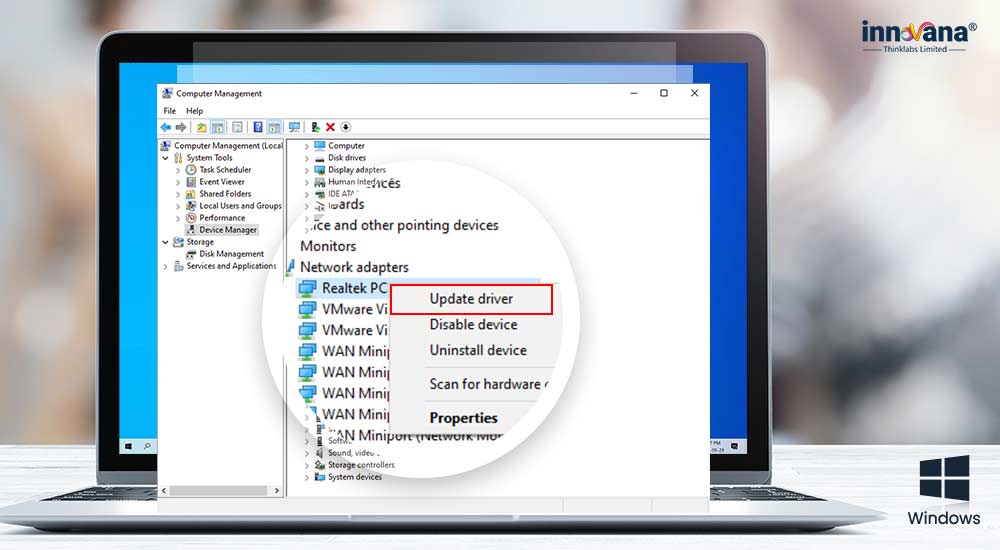This screenshot has width=1000, height=550.
Task: Collapse the Storage node
Action: (165, 242)
